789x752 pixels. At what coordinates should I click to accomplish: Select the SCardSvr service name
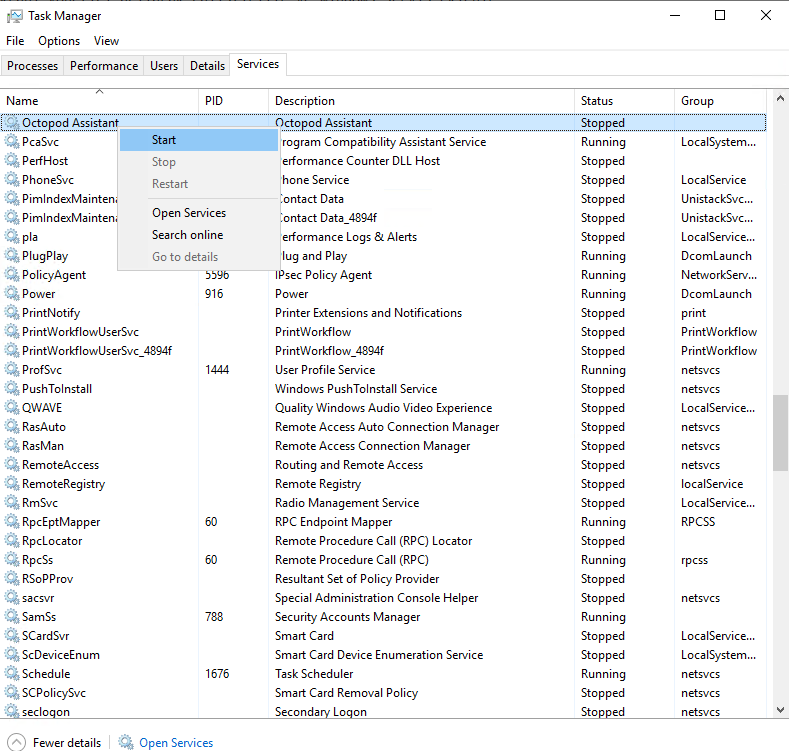coord(46,636)
